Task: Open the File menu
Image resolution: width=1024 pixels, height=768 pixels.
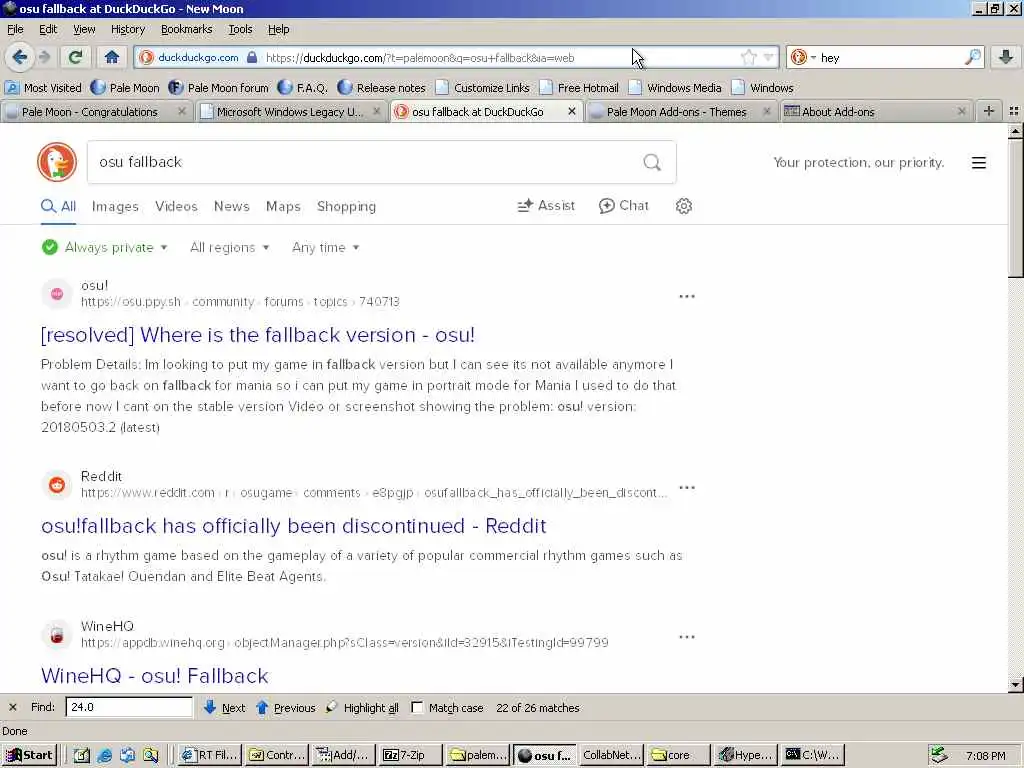Action: point(15,29)
